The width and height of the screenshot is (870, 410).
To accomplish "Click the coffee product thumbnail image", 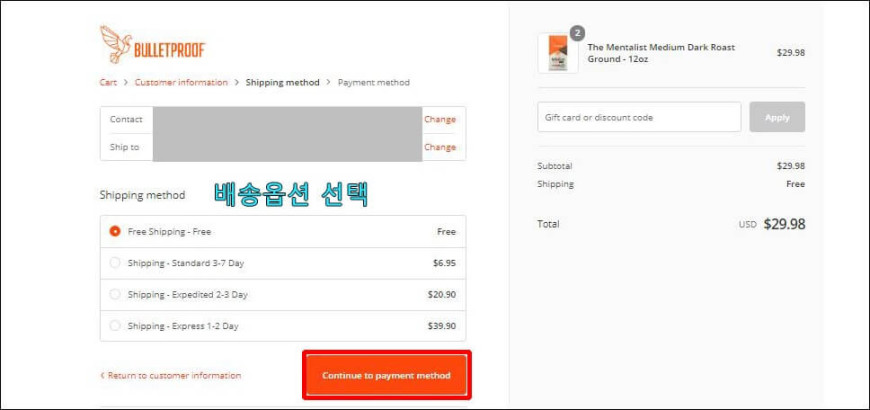I will (557, 53).
